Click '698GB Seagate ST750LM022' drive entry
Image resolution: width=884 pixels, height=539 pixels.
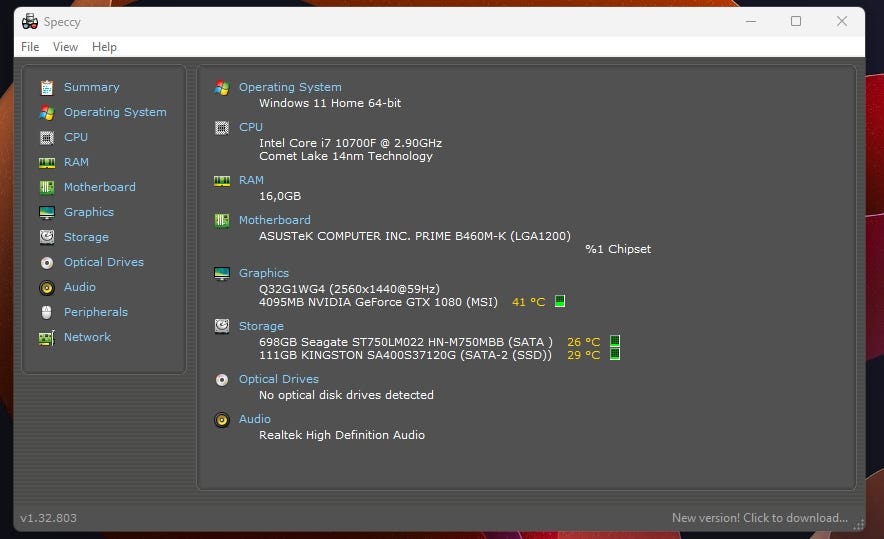click(x=405, y=342)
